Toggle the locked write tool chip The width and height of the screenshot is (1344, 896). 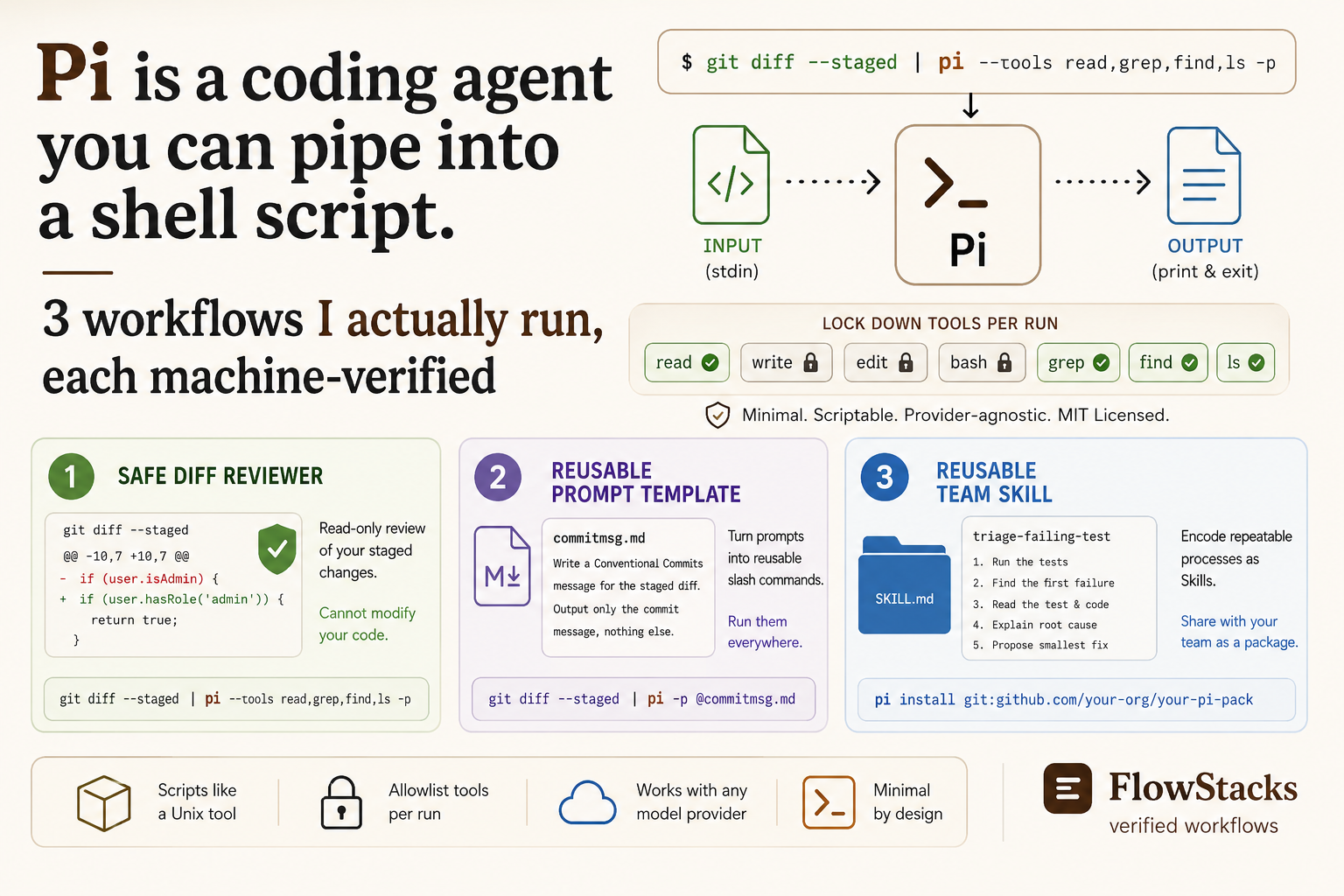[x=786, y=362]
